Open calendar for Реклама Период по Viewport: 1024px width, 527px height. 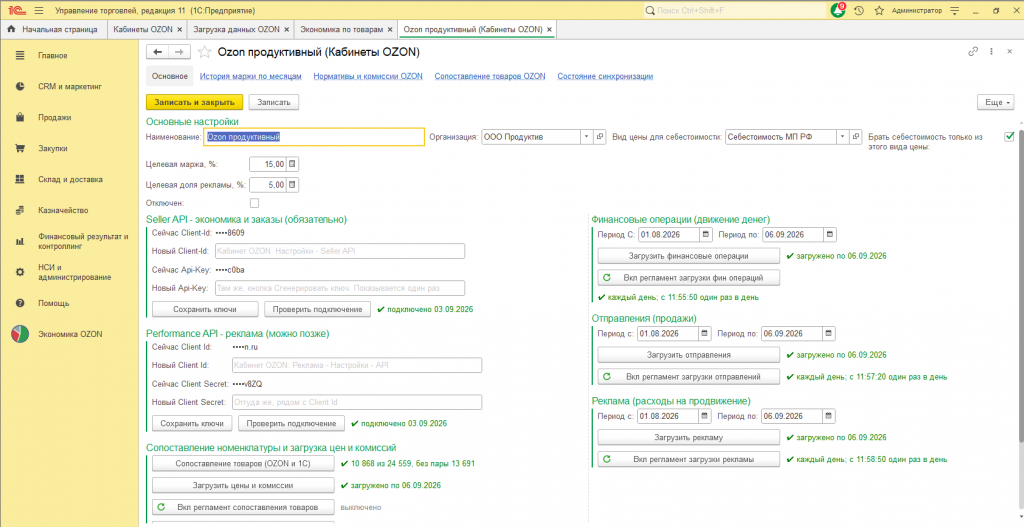828,416
